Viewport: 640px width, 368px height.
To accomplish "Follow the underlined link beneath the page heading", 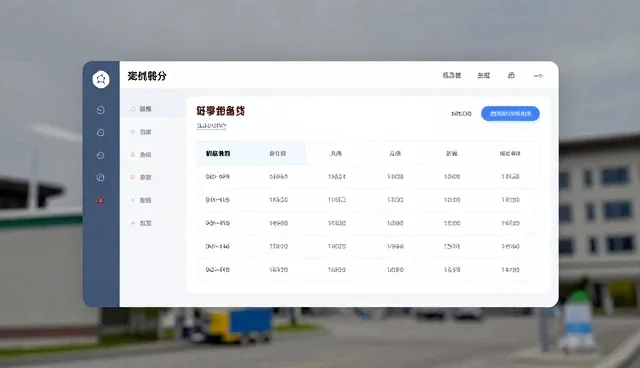I will (x=211, y=126).
